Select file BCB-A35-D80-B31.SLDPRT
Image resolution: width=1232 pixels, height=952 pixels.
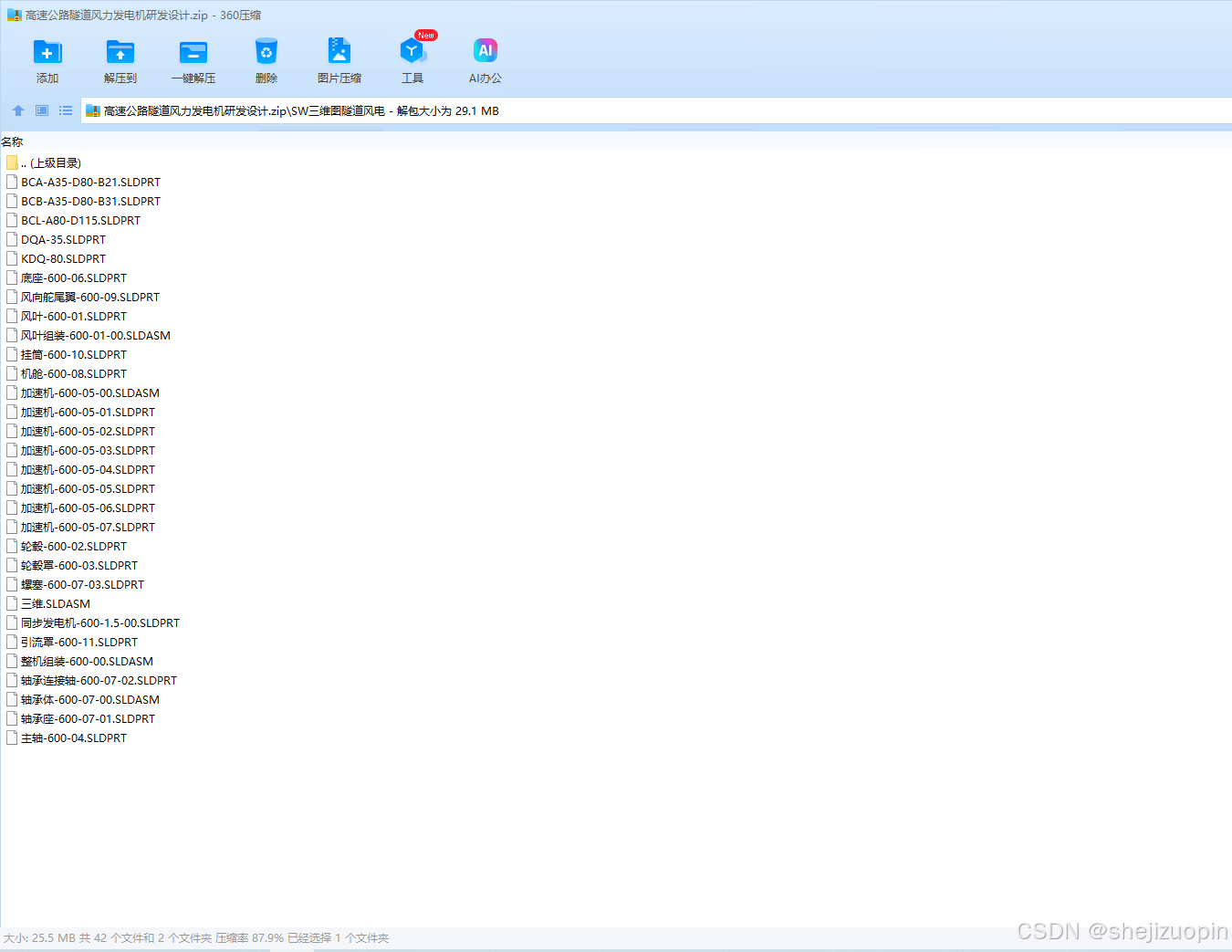[84, 201]
